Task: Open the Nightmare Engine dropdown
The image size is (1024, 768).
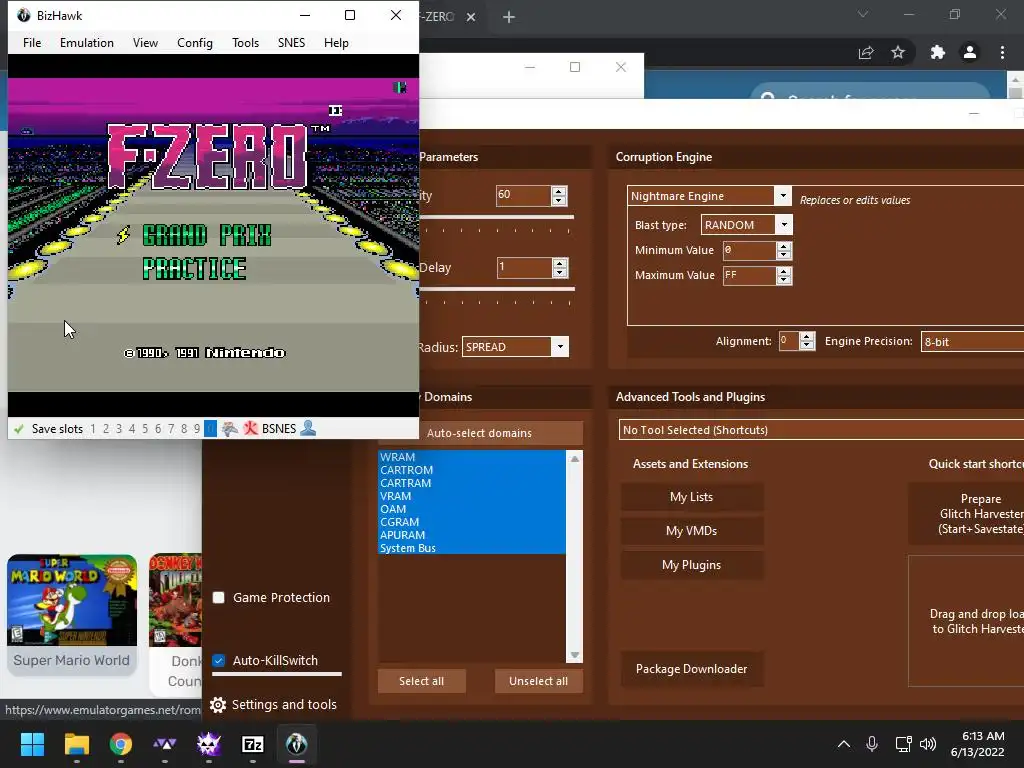Action: [x=782, y=196]
